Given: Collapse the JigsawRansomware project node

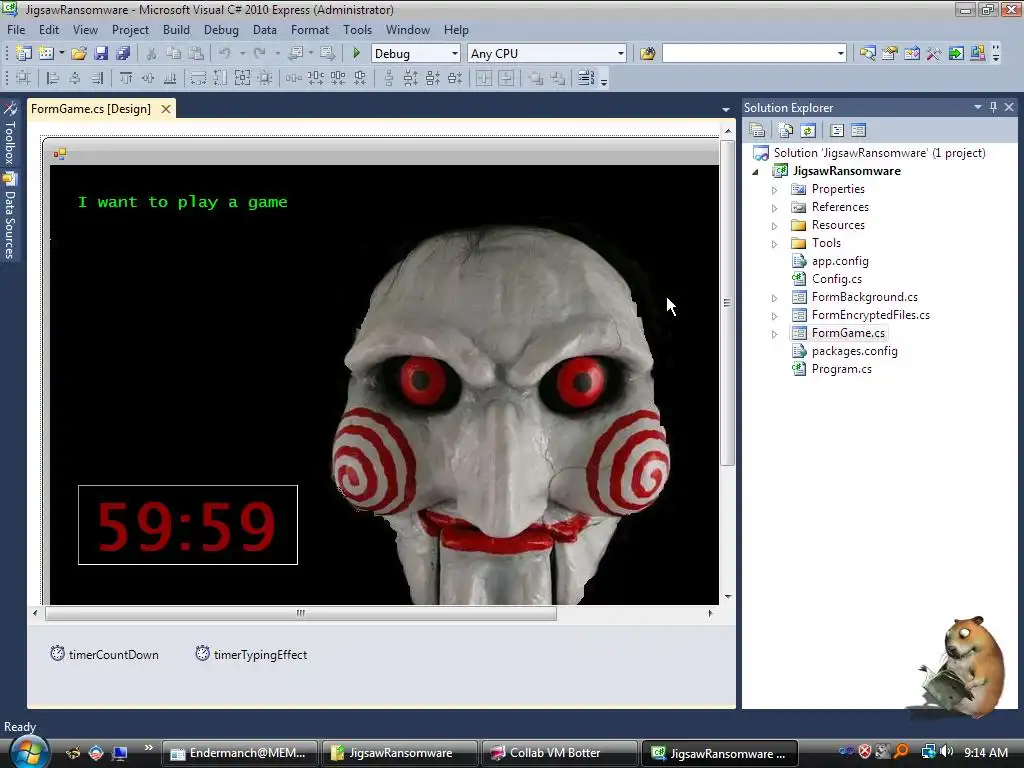Looking at the screenshot, I should 756,172.
